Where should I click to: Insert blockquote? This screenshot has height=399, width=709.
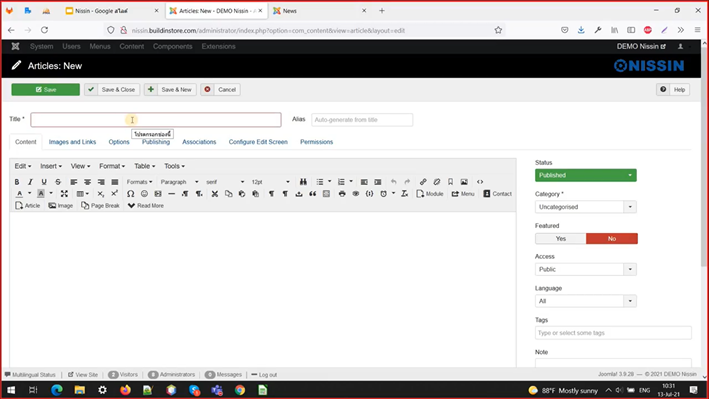312,194
